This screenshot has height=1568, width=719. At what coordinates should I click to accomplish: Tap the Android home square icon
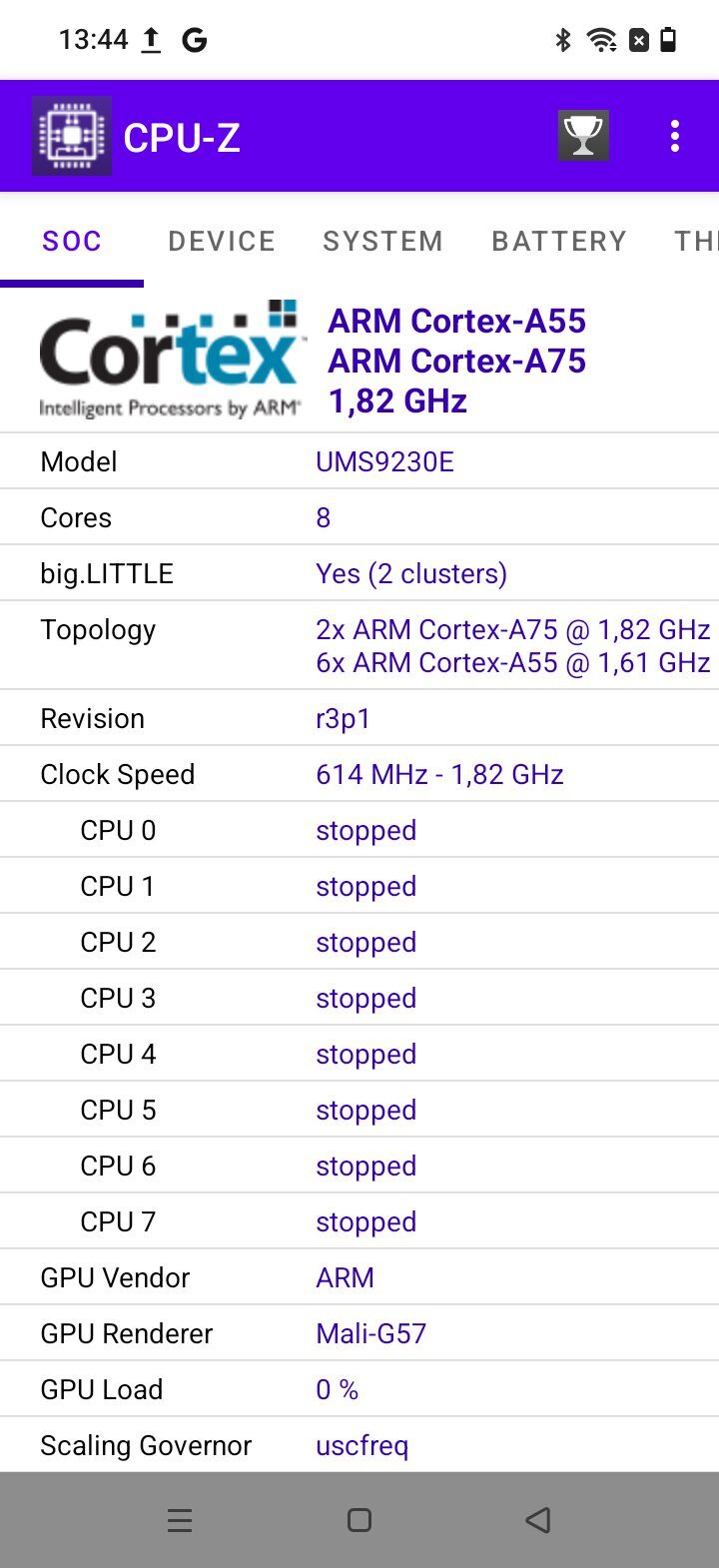point(359,1520)
